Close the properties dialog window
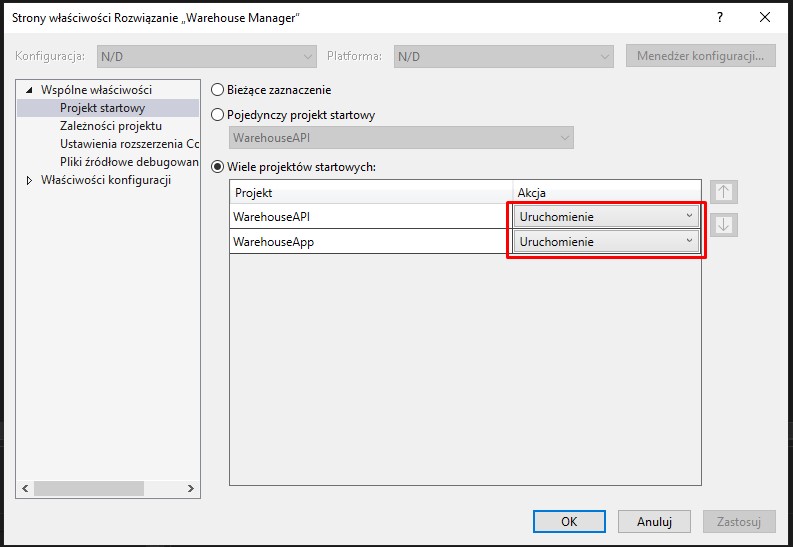The width and height of the screenshot is (793, 547). pos(765,17)
